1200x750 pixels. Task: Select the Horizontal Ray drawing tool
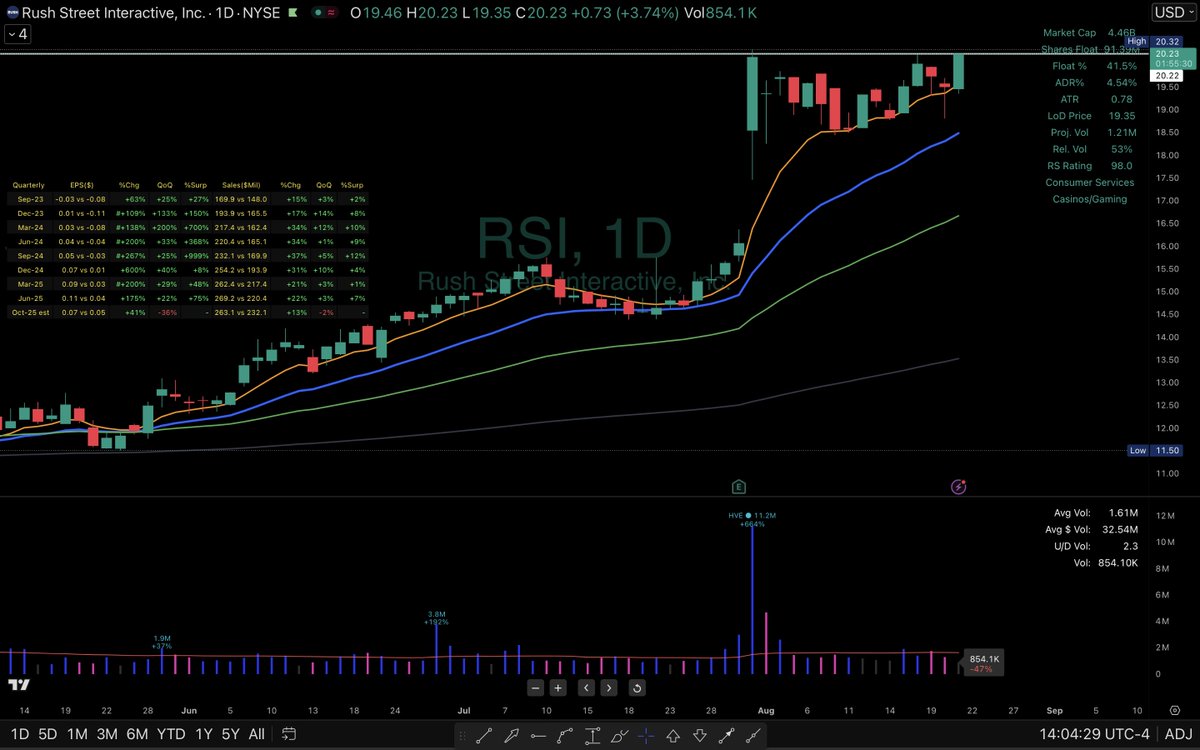pos(538,735)
